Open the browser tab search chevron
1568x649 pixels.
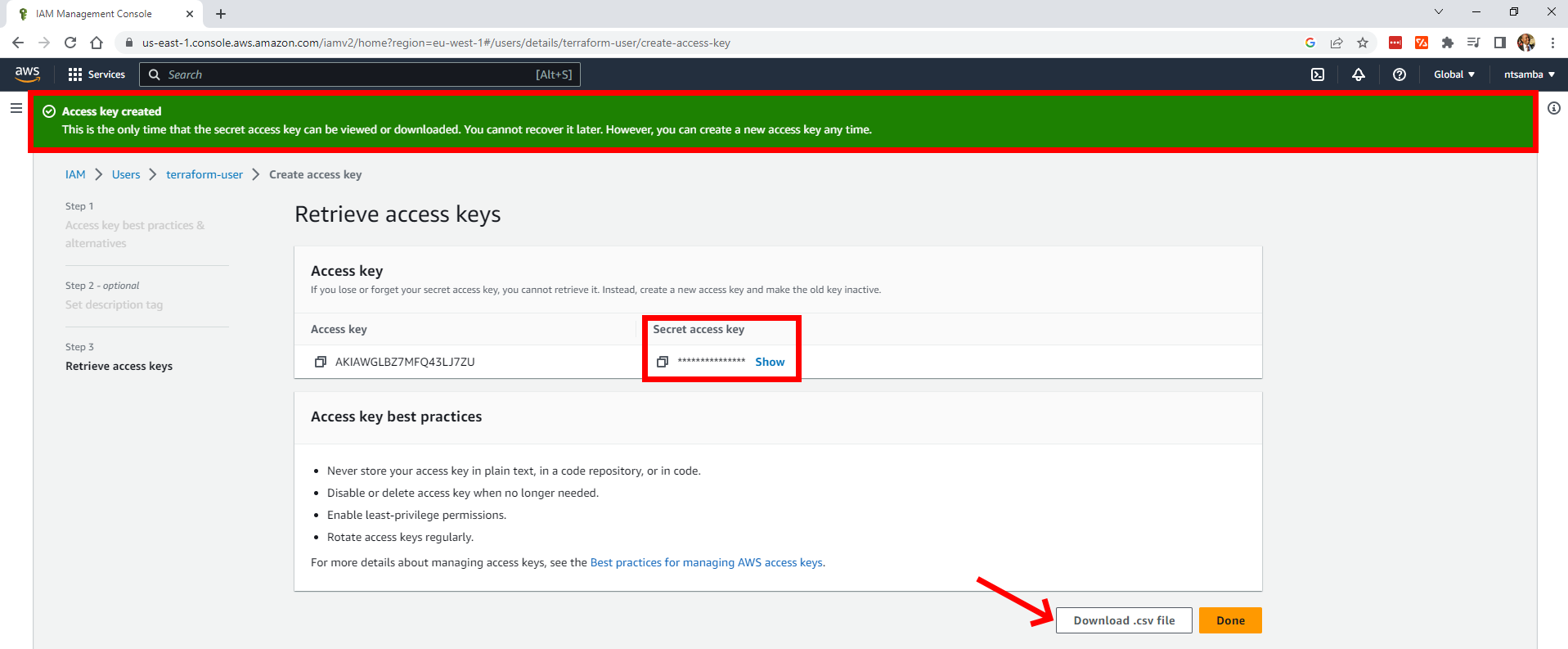click(1438, 12)
